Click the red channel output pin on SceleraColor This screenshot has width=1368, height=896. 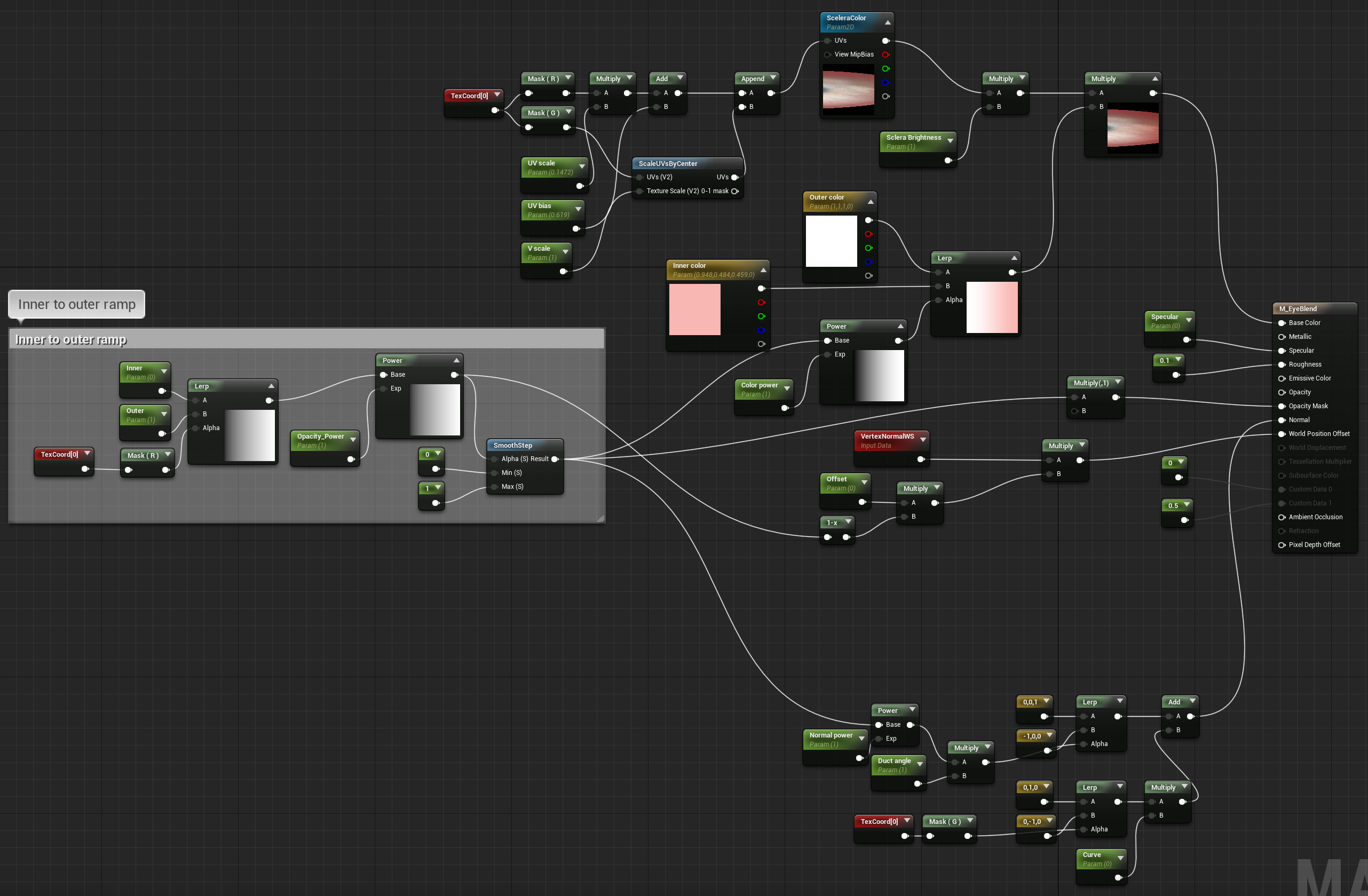point(885,54)
